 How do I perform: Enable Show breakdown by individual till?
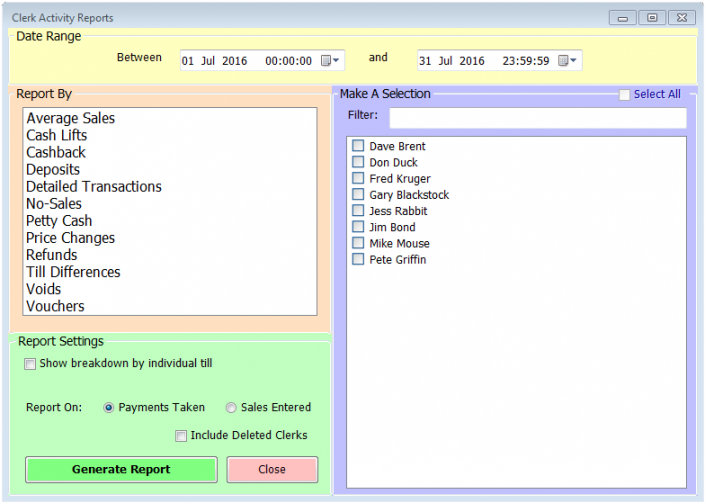[x=30, y=364]
